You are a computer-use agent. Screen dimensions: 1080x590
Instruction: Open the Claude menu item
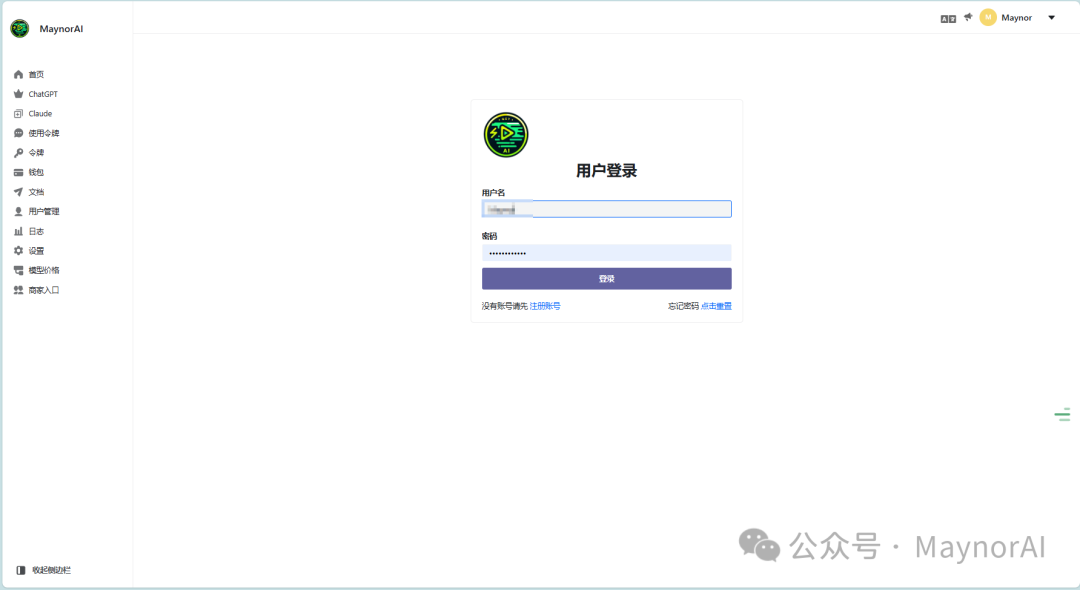(40, 114)
